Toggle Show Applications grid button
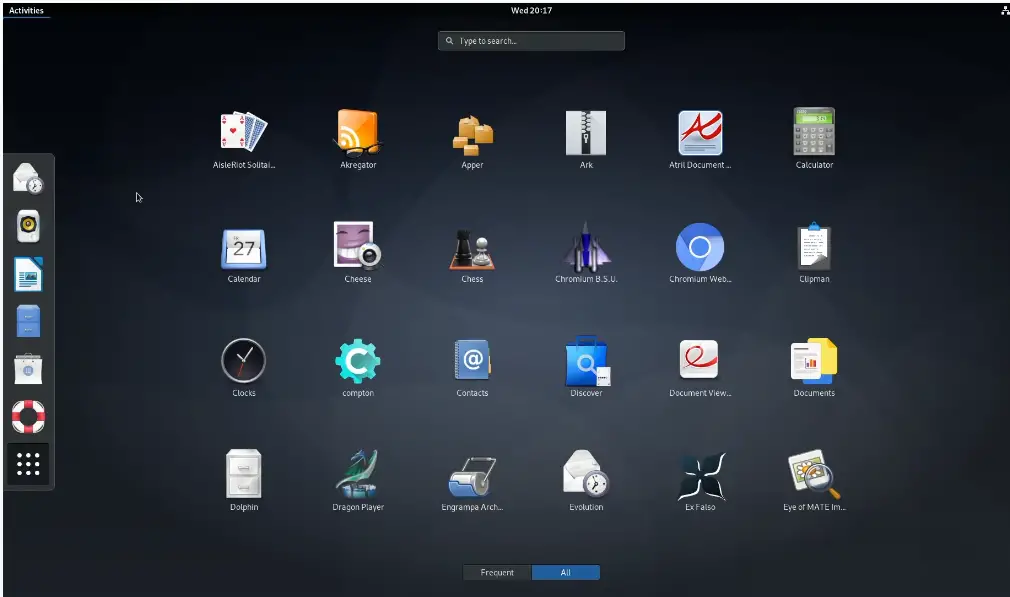The height and width of the screenshot is (597, 1010). click(28, 464)
